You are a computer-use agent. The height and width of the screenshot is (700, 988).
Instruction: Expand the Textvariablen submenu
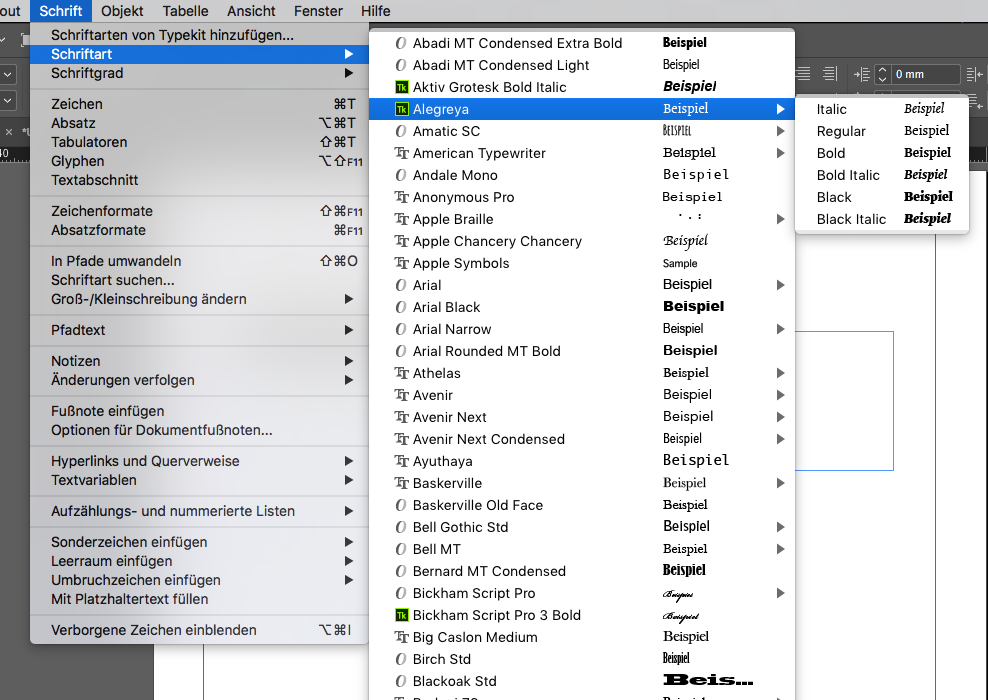coord(199,479)
